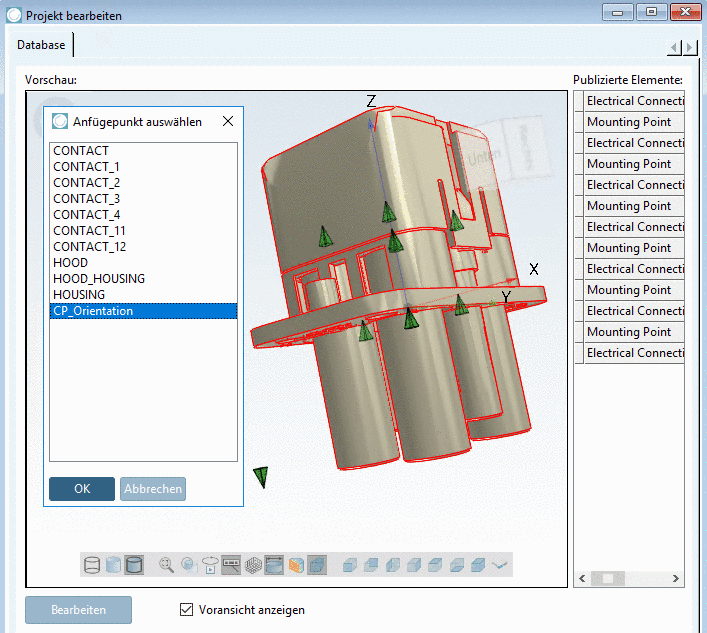Select the bottommost Mounting Point row
The image size is (707, 633).
click(x=634, y=332)
